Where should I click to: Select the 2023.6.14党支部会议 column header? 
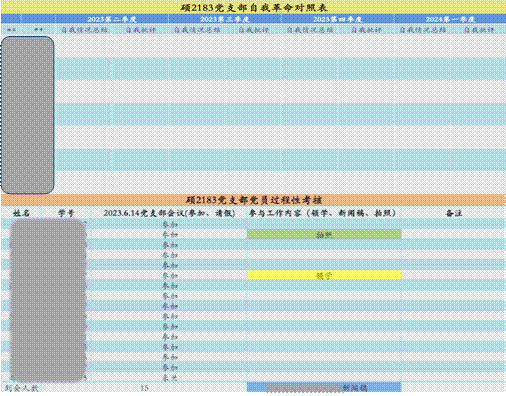[169, 213]
